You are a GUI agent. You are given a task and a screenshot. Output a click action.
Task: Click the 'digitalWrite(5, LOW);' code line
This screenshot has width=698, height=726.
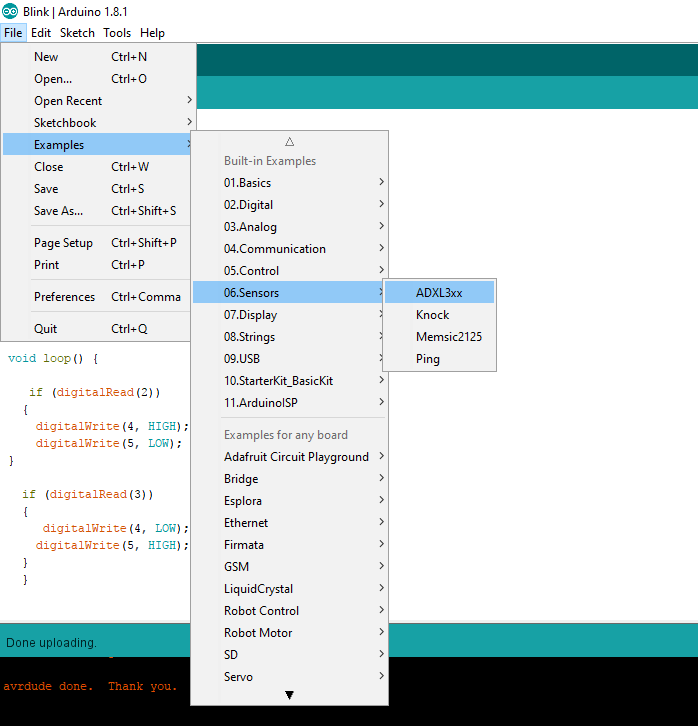click(x=109, y=443)
